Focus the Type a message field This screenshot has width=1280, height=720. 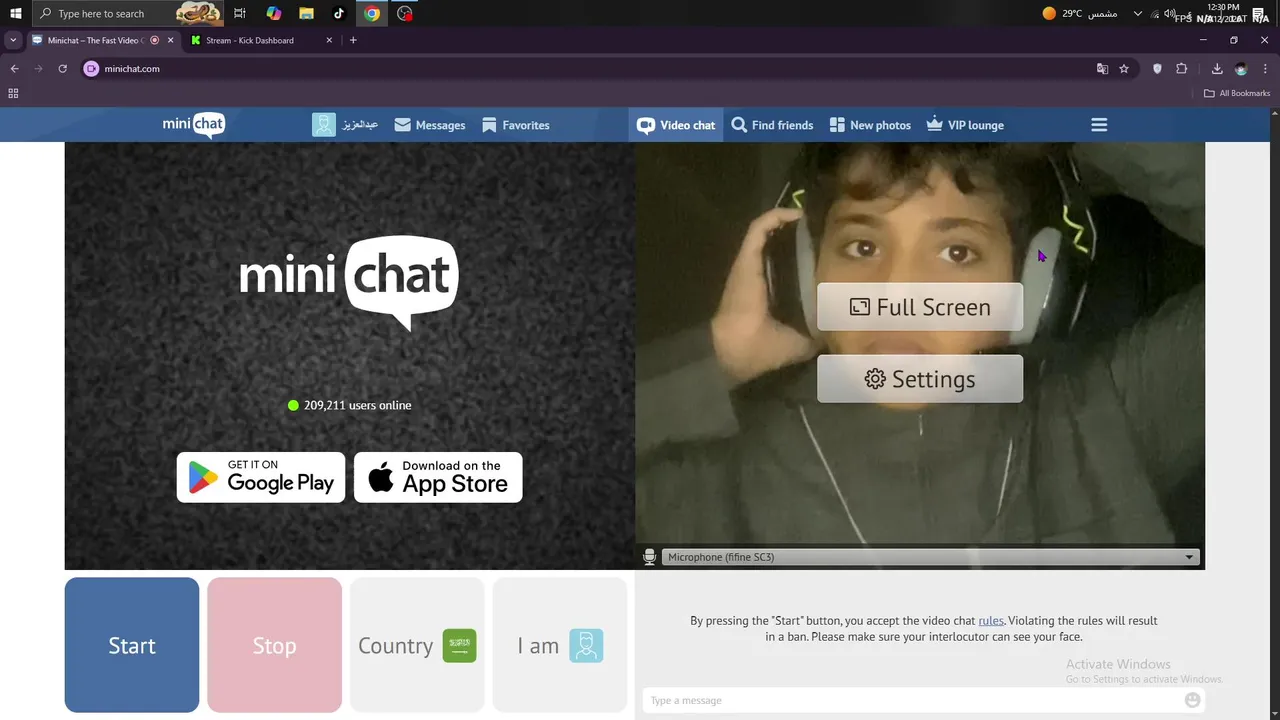[x=912, y=700]
